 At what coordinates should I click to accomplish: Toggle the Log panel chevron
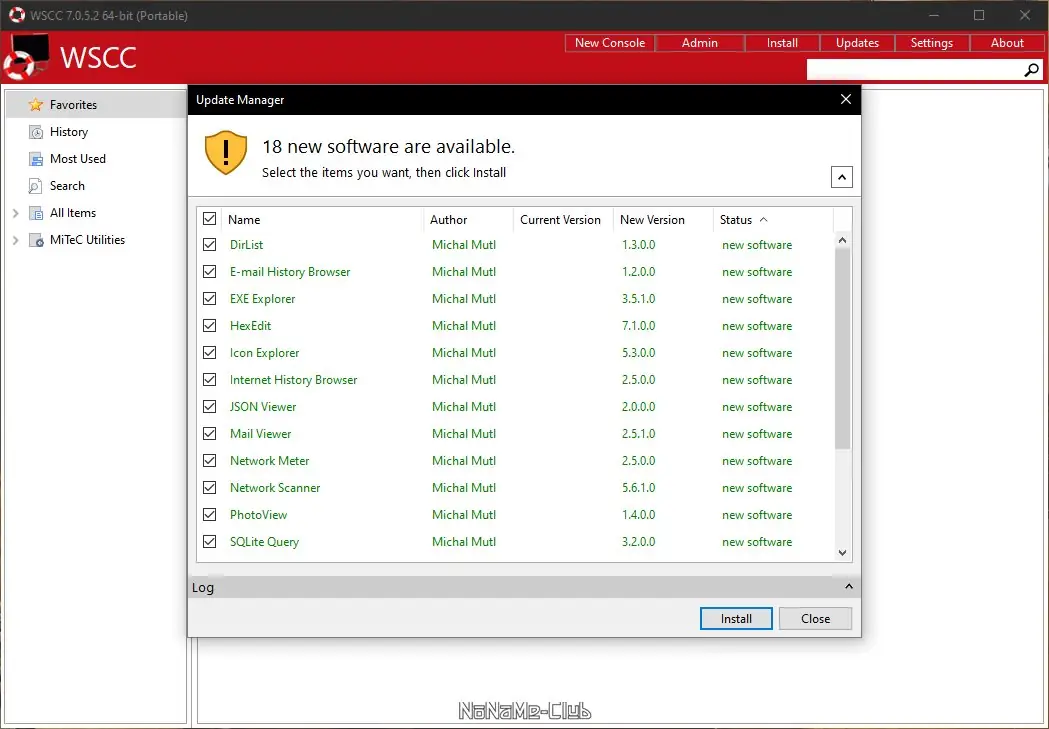point(848,587)
